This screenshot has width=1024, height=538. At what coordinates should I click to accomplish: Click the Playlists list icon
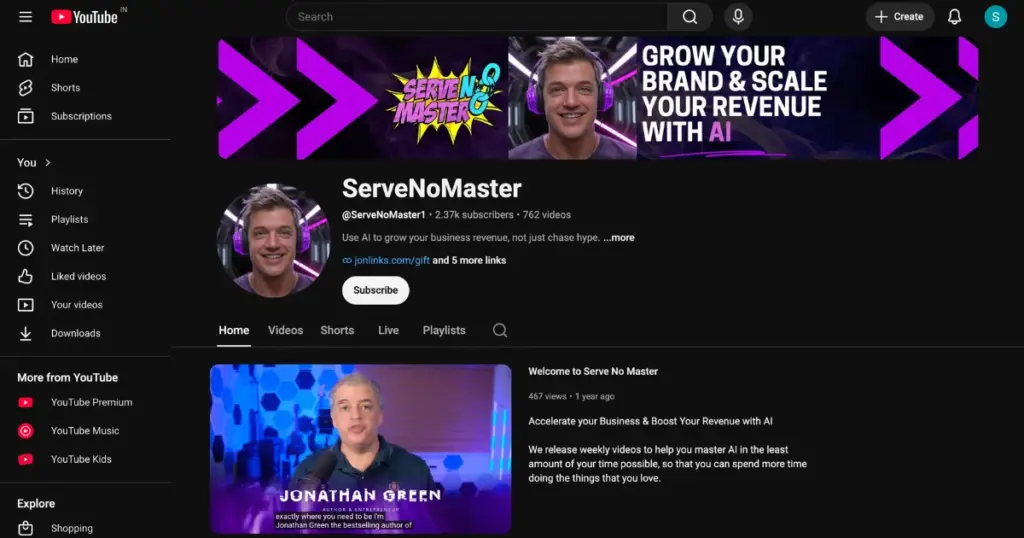click(x=25, y=219)
